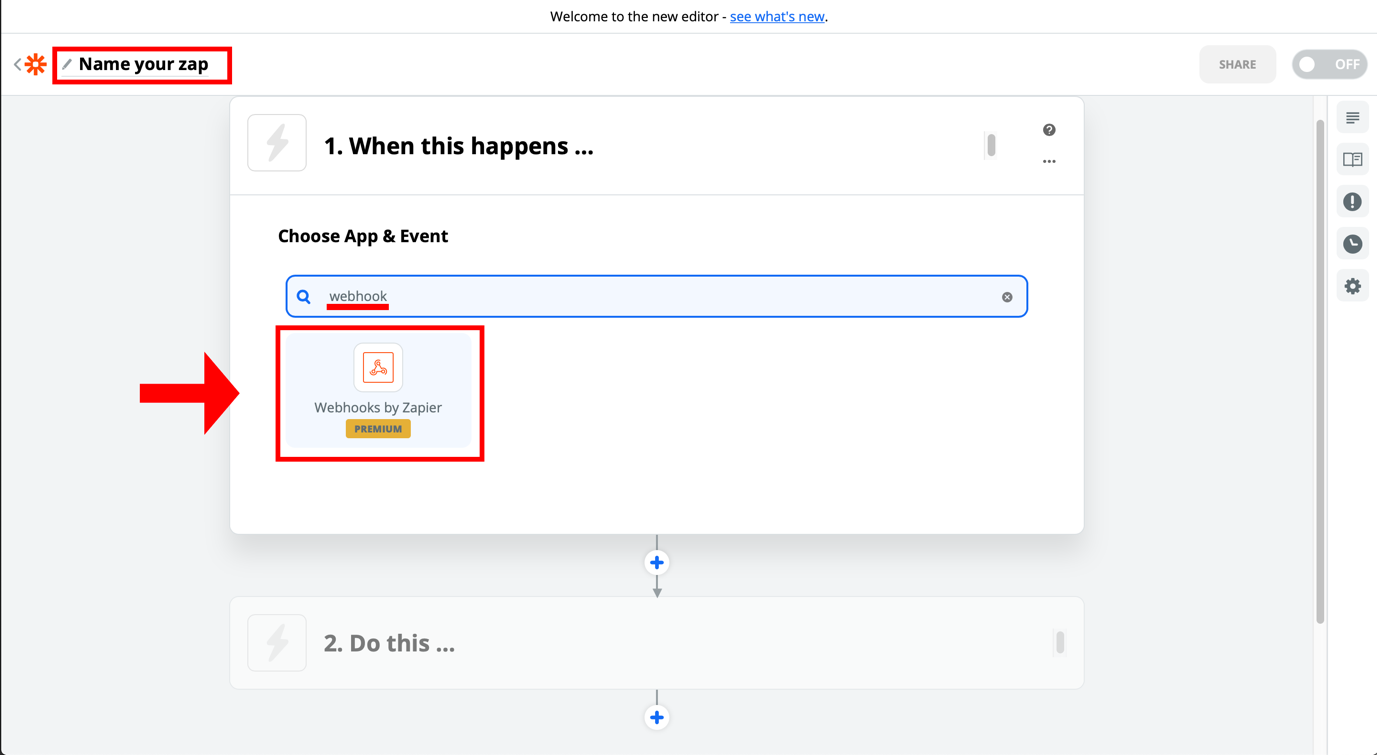Select Webhooks by Zapier app
This screenshot has width=1377, height=755.
tap(378, 391)
